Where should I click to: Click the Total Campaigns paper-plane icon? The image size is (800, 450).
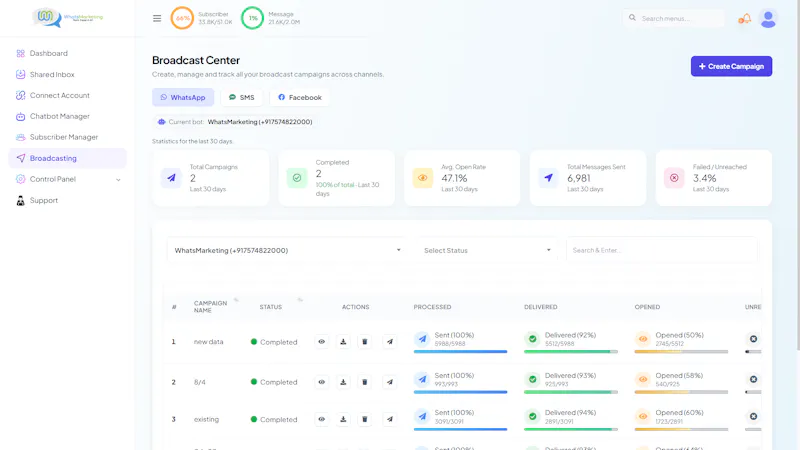click(x=171, y=178)
